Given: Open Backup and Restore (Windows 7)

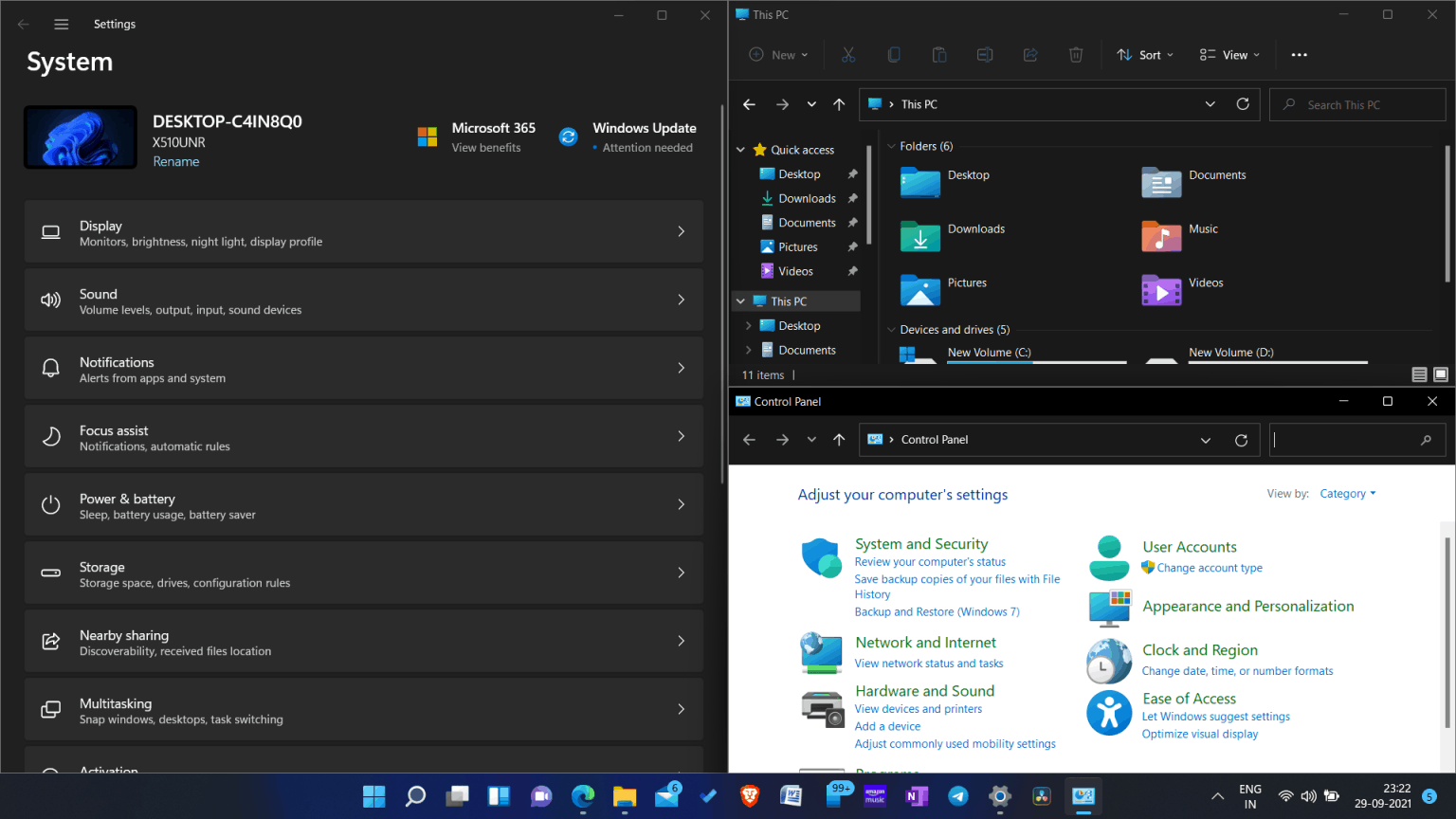Looking at the screenshot, I should coord(937,611).
